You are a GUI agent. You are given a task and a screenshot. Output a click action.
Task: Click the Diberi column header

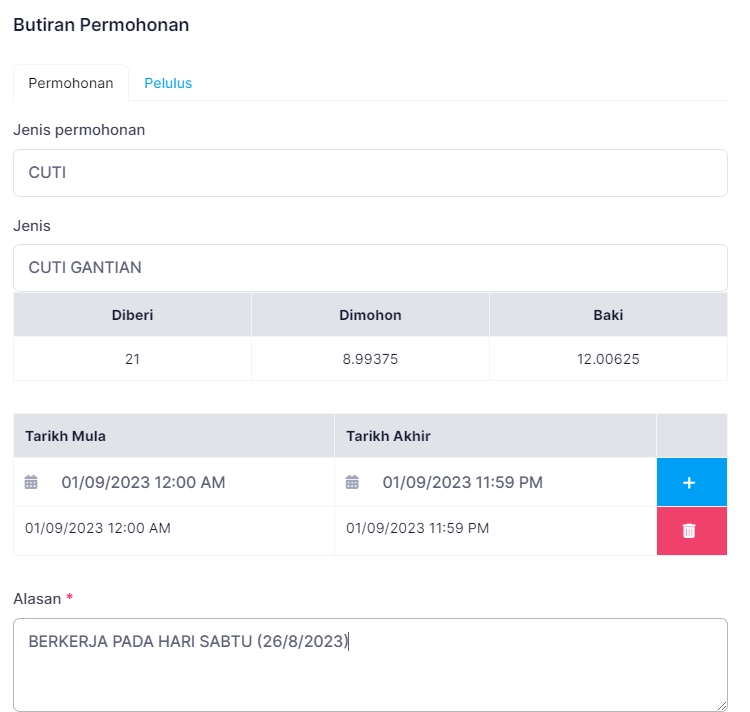132,315
